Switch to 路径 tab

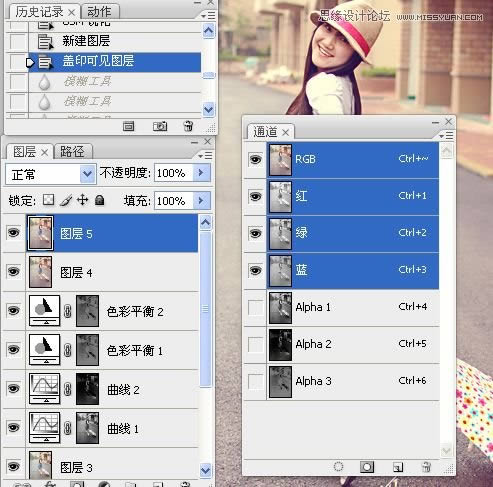coord(72,152)
